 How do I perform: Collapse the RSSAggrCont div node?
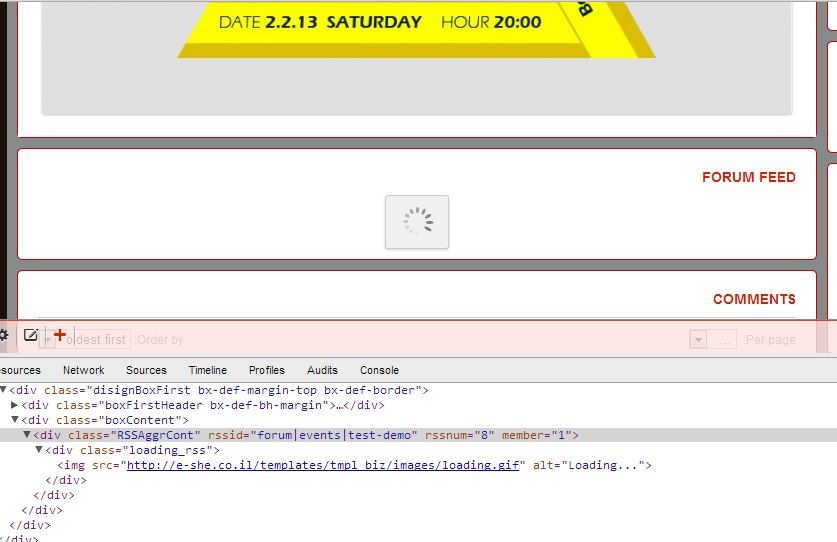(x=27, y=435)
